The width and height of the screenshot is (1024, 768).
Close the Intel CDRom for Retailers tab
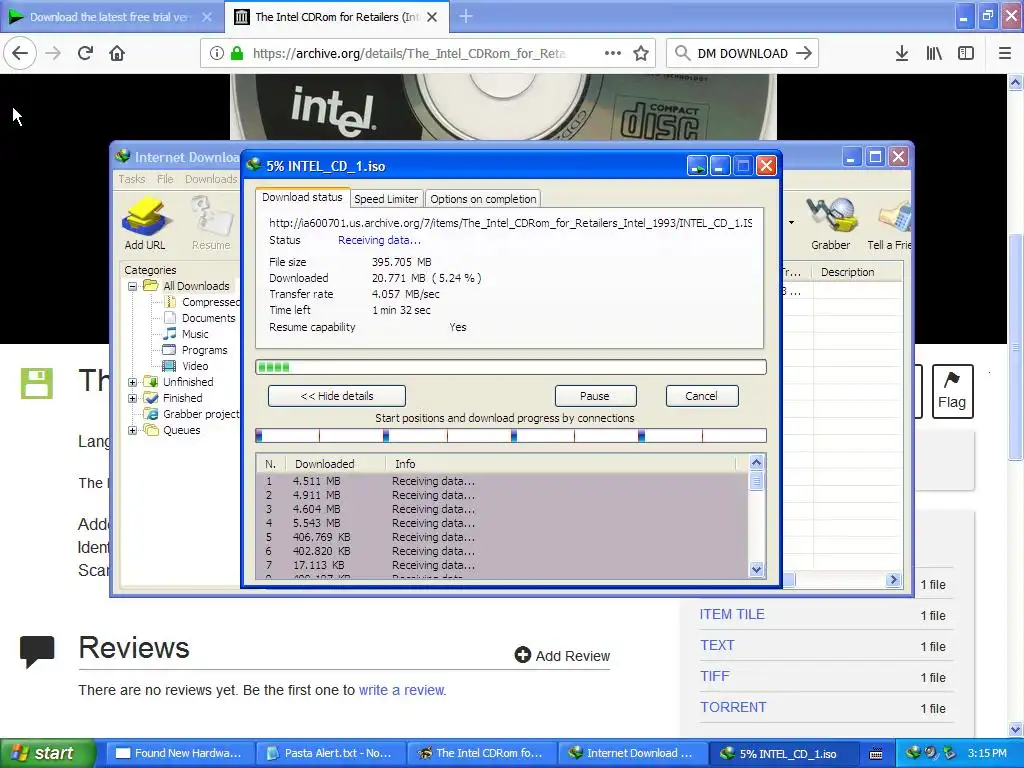pos(432,17)
